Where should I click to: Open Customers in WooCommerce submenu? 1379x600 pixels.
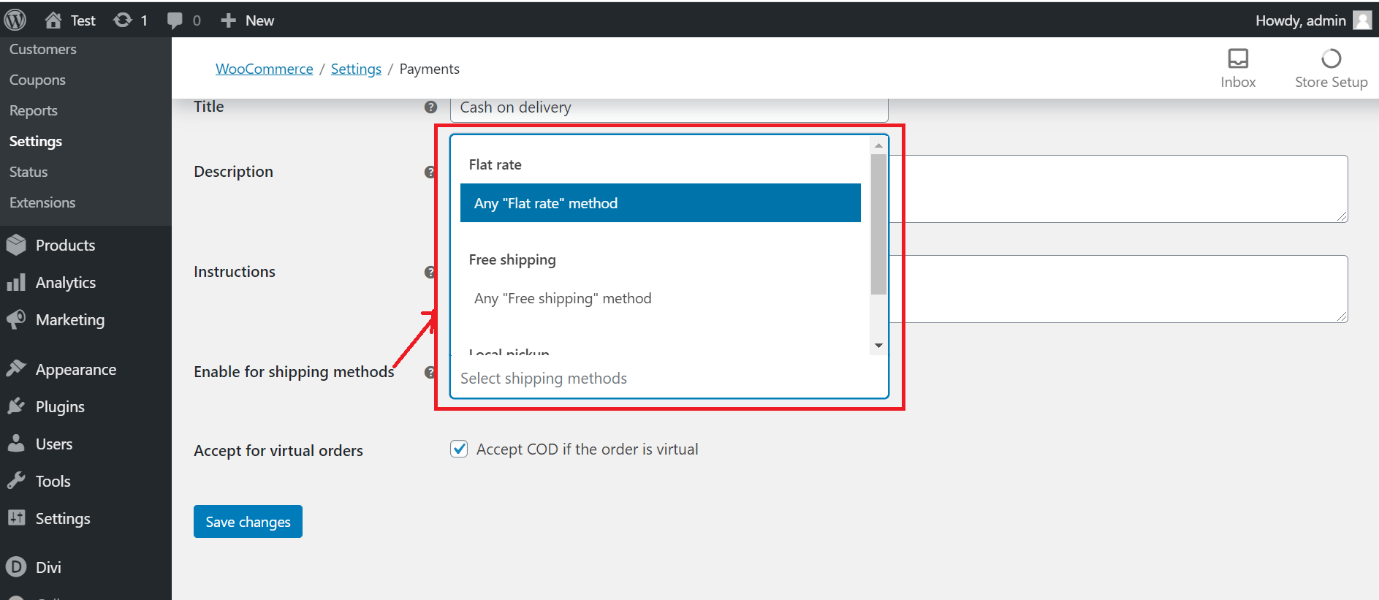click(x=43, y=49)
